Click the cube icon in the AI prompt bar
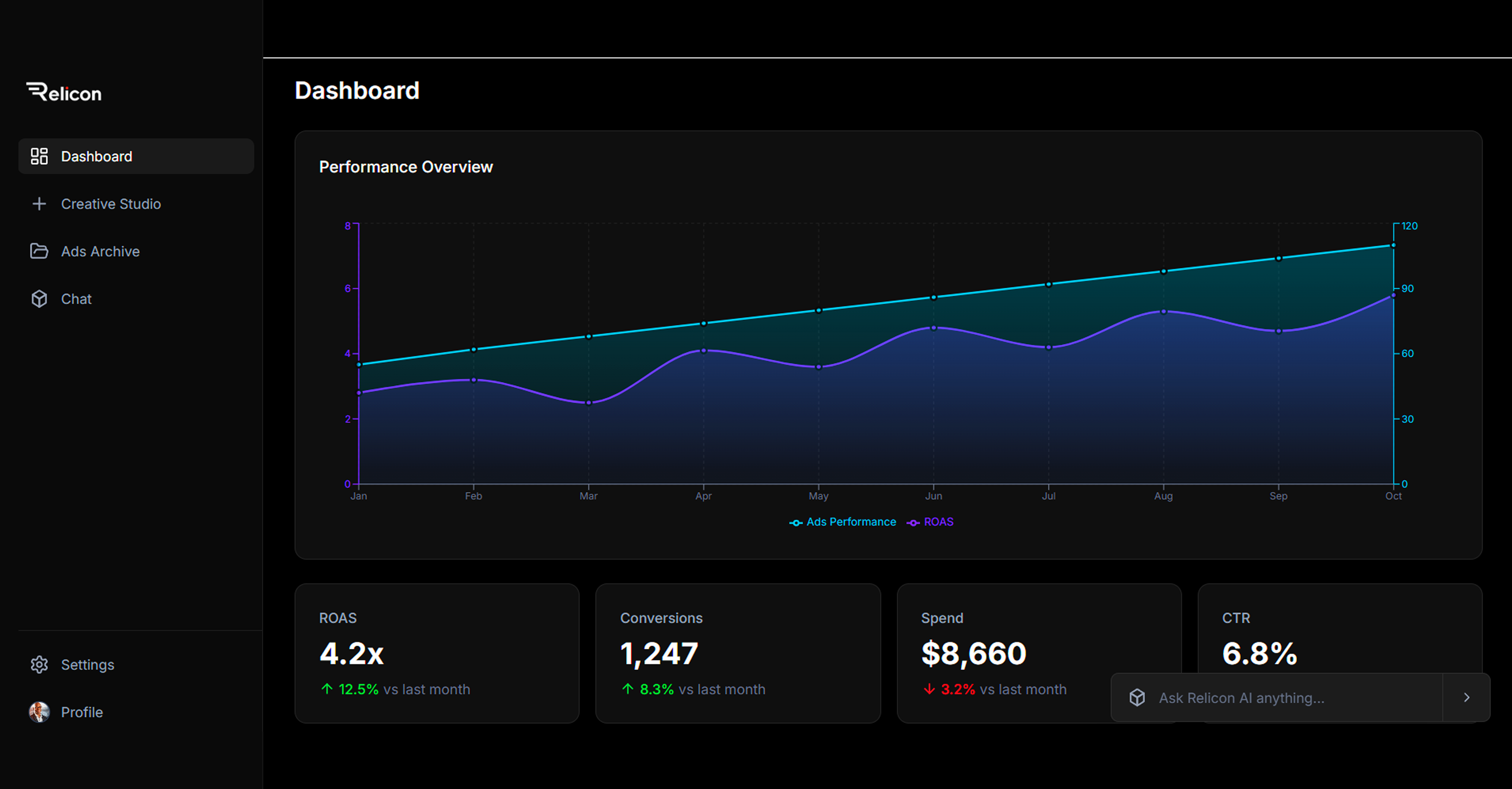The width and height of the screenshot is (1512, 789). click(x=1138, y=697)
